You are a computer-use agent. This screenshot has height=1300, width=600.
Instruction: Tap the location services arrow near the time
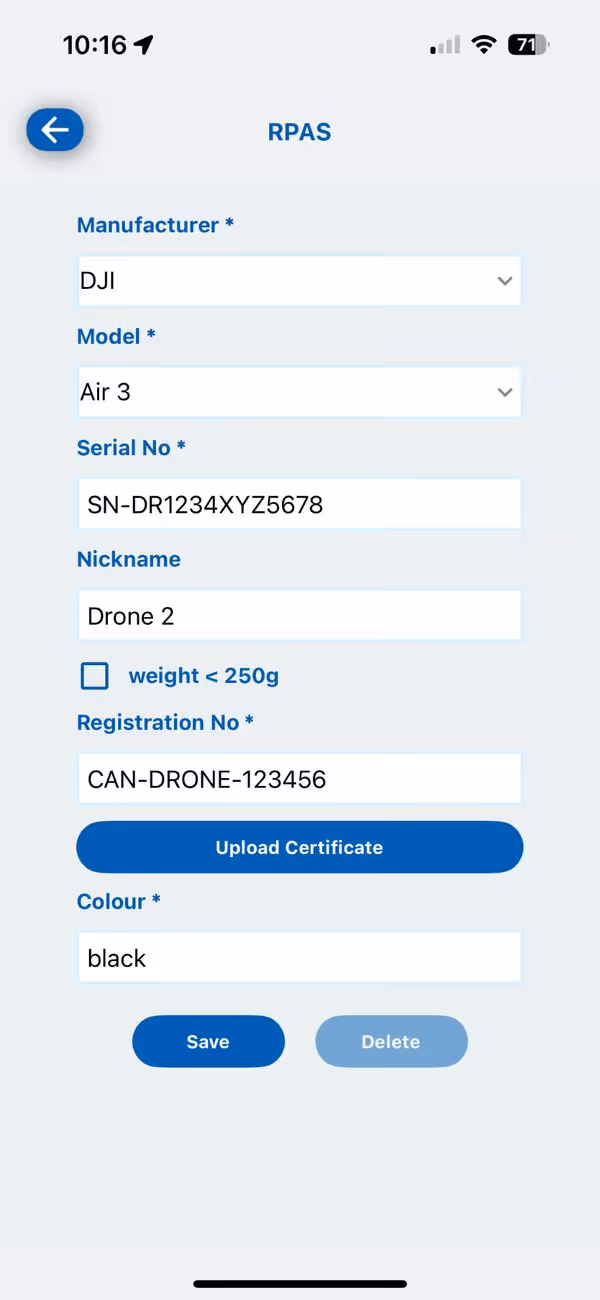[x=143, y=44]
